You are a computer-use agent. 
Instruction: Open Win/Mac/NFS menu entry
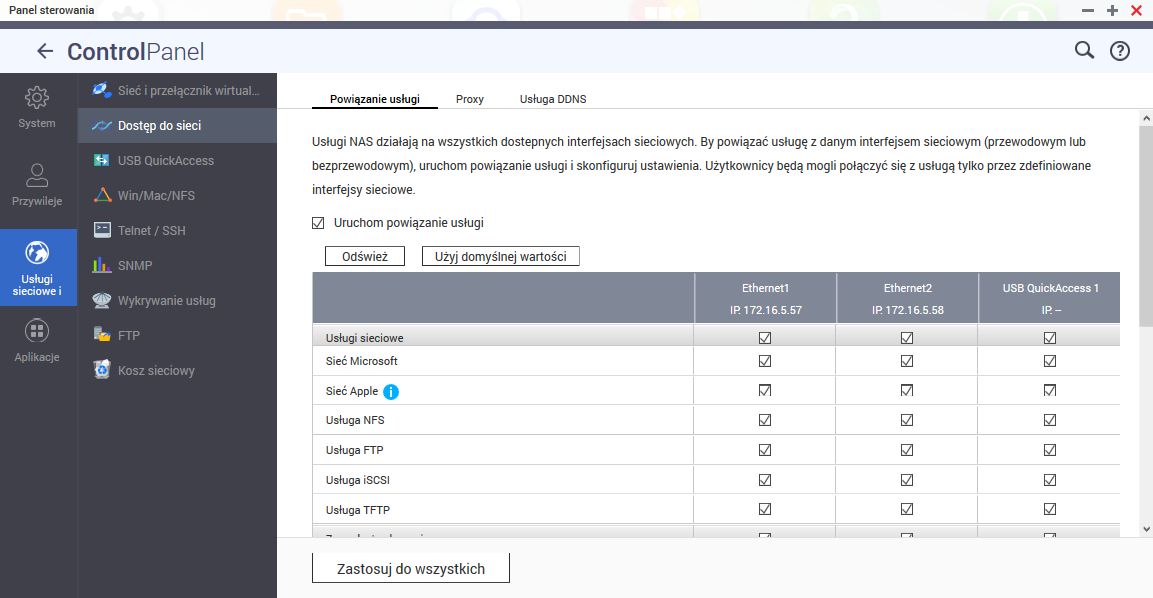(x=177, y=196)
